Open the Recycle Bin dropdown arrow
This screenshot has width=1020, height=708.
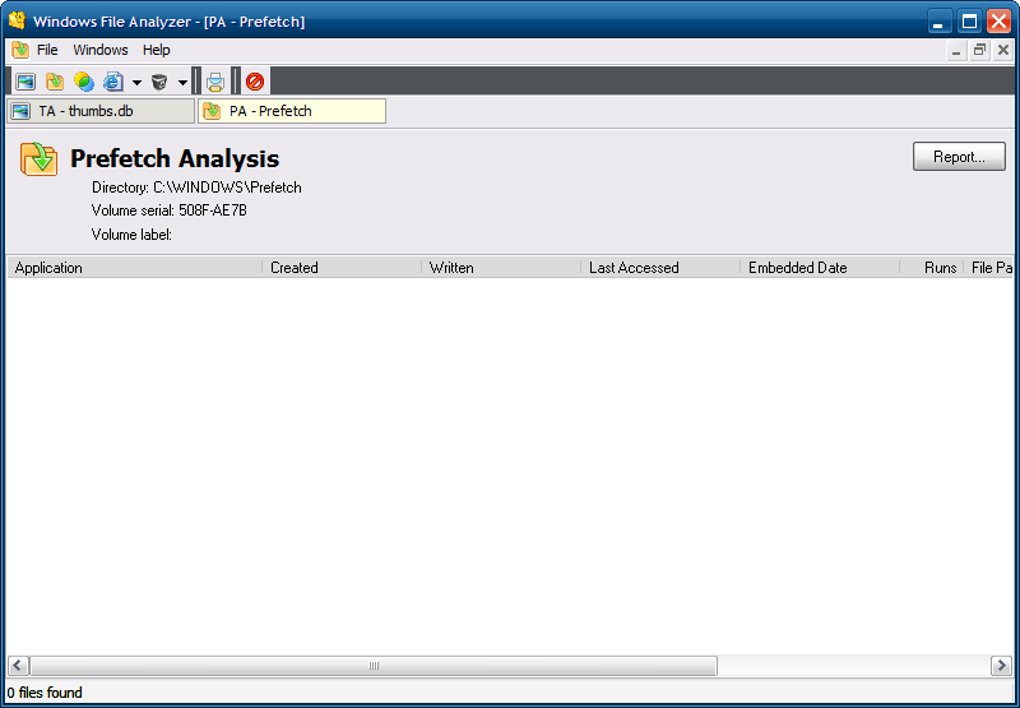click(x=182, y=81)
